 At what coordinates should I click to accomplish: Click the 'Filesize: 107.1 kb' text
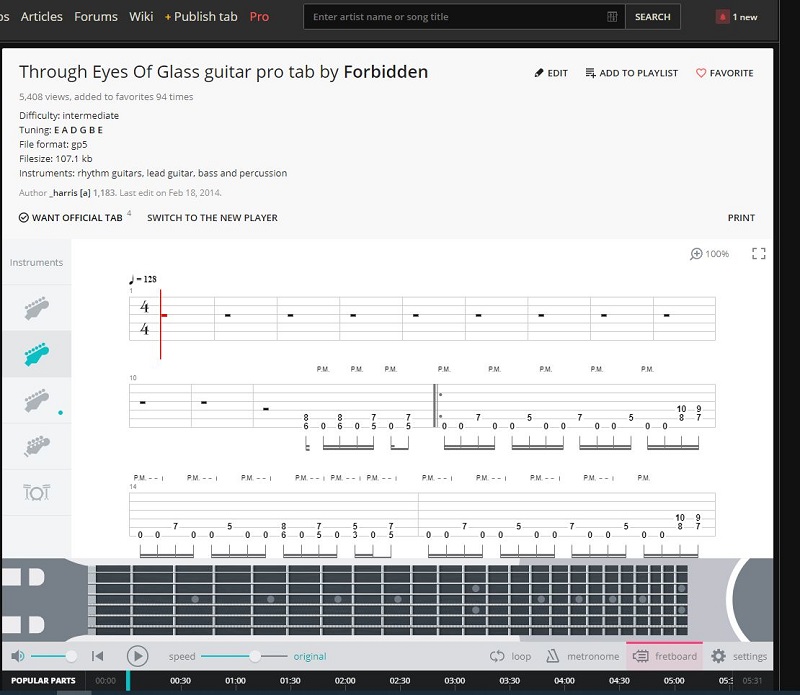point(56,159)
